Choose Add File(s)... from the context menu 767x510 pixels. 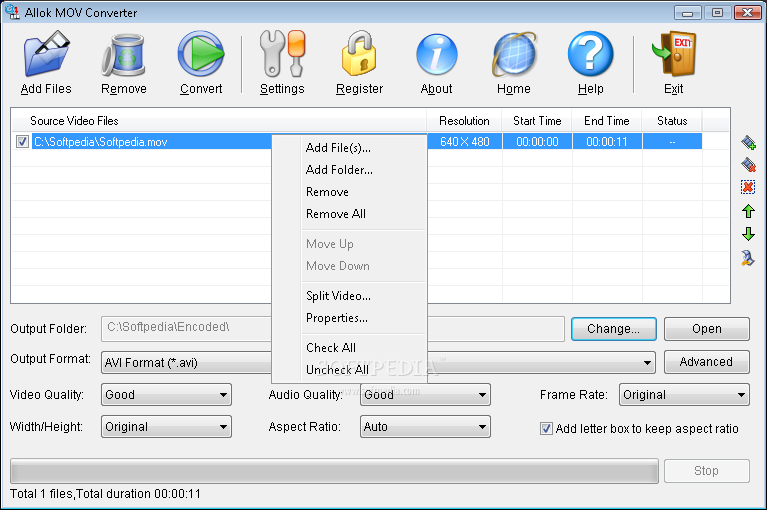pyautogui.click(x=338, y=148)
